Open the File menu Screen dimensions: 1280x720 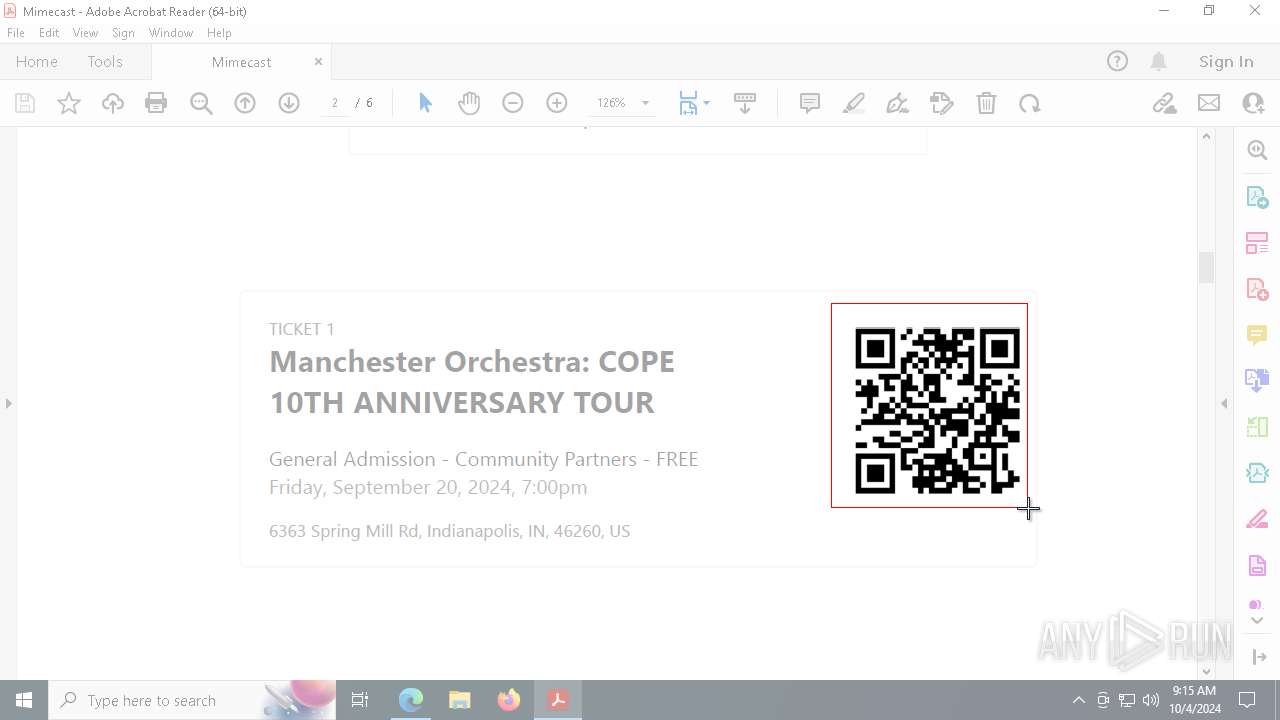pyautogui.click(x=16, y=33)
